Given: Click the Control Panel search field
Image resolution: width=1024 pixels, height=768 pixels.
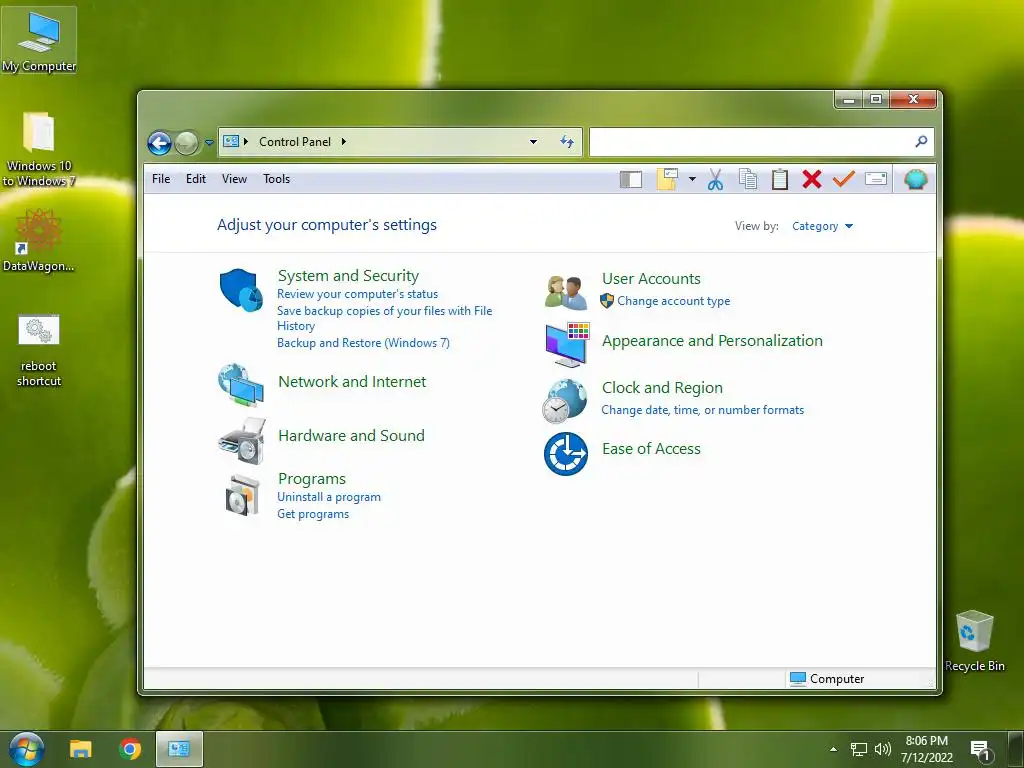Looking at the screenshot, I should point(761,142).
